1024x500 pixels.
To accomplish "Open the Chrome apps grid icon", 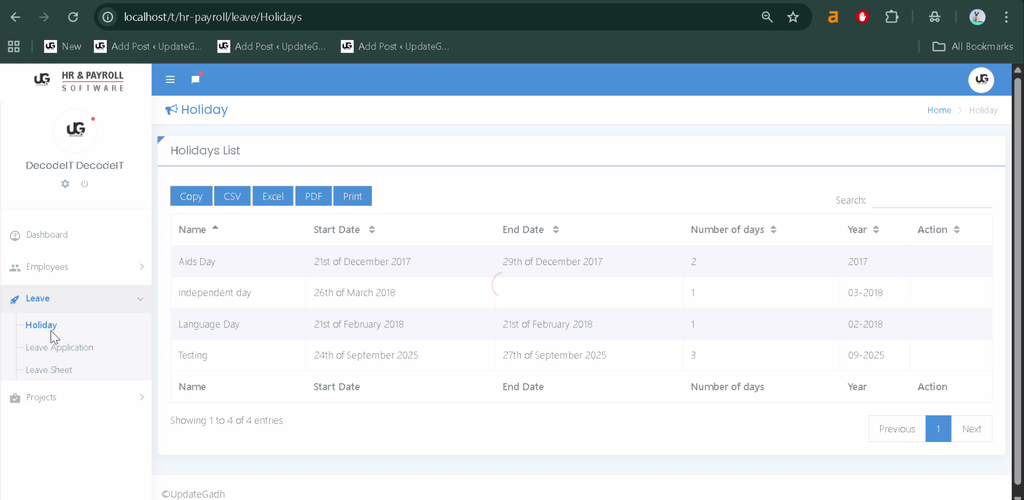I will pos(13,46).
